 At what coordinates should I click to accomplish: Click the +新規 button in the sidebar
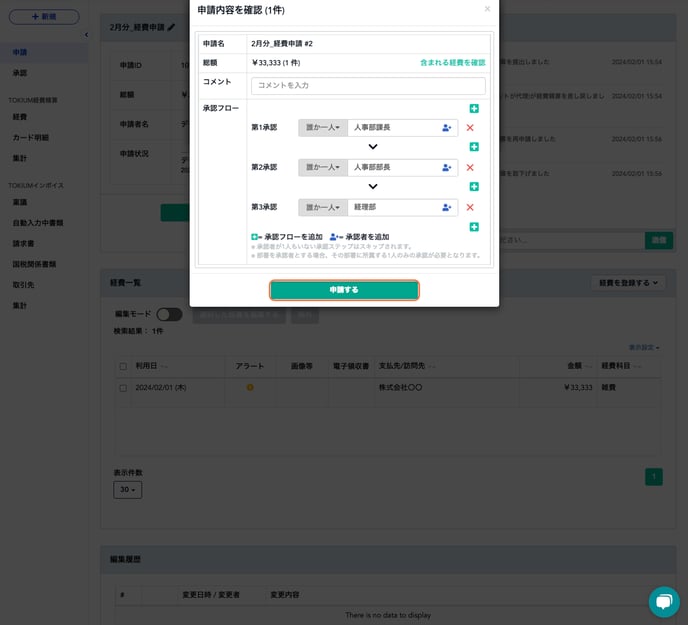pos(44,17)
